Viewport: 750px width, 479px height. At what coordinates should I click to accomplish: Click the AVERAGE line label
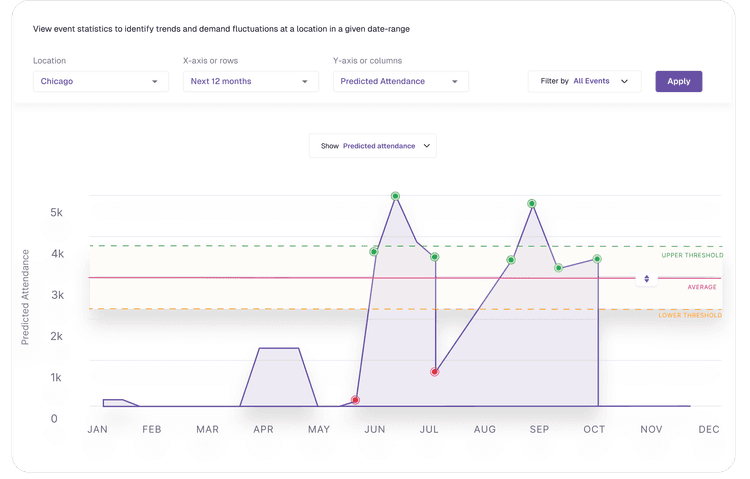(702, 287)
